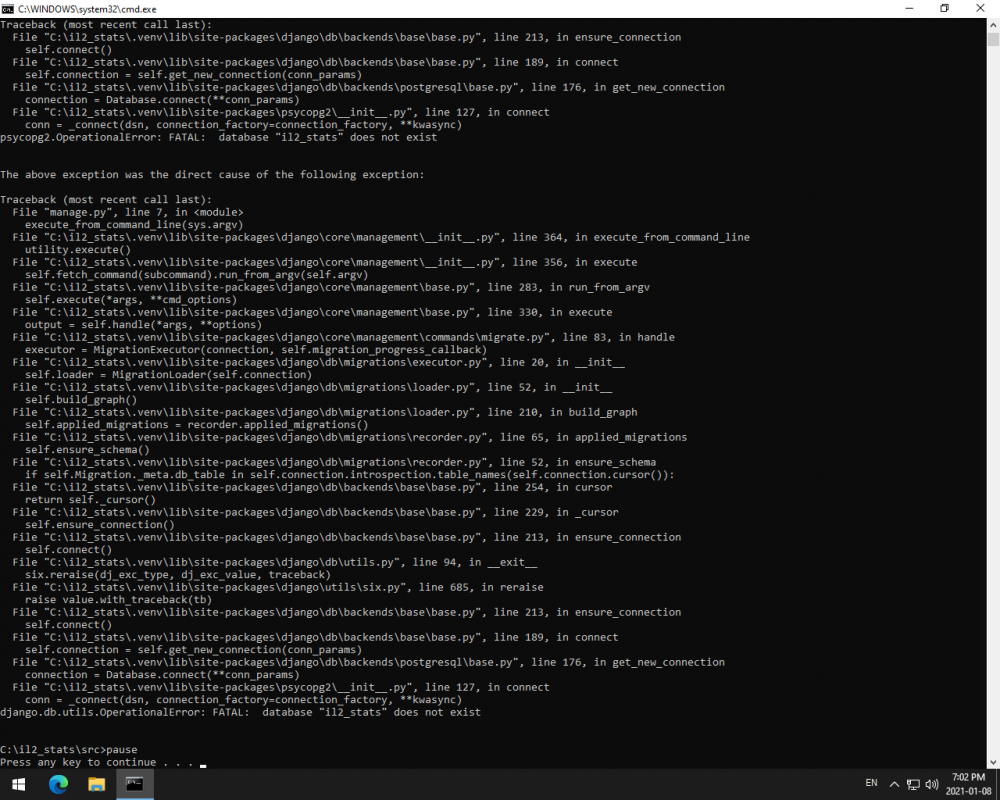Open File Explorer from the taskbar

click(96, 784)
